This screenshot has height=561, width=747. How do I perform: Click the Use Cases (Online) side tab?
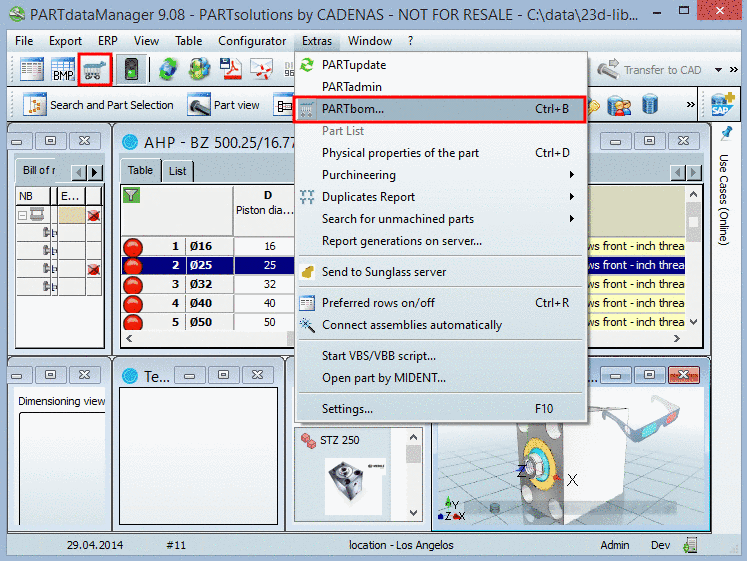pyautogui.click(x=724, y=200)
